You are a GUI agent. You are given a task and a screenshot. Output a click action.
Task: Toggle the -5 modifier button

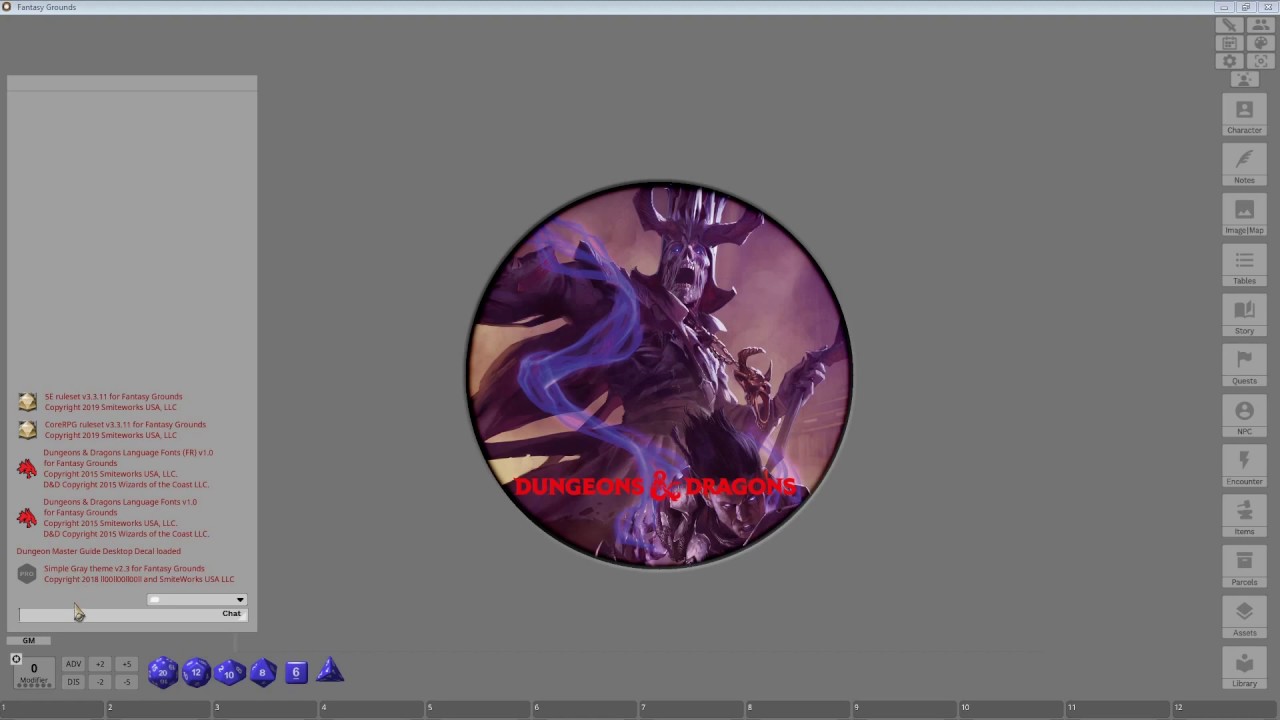(126, 682)
